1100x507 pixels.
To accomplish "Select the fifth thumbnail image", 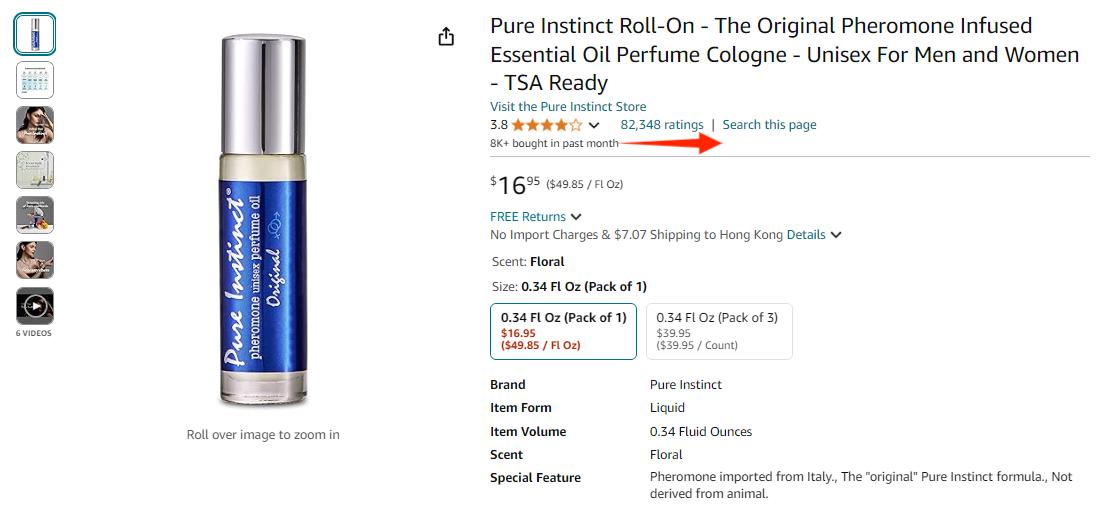I will point(35,215).
